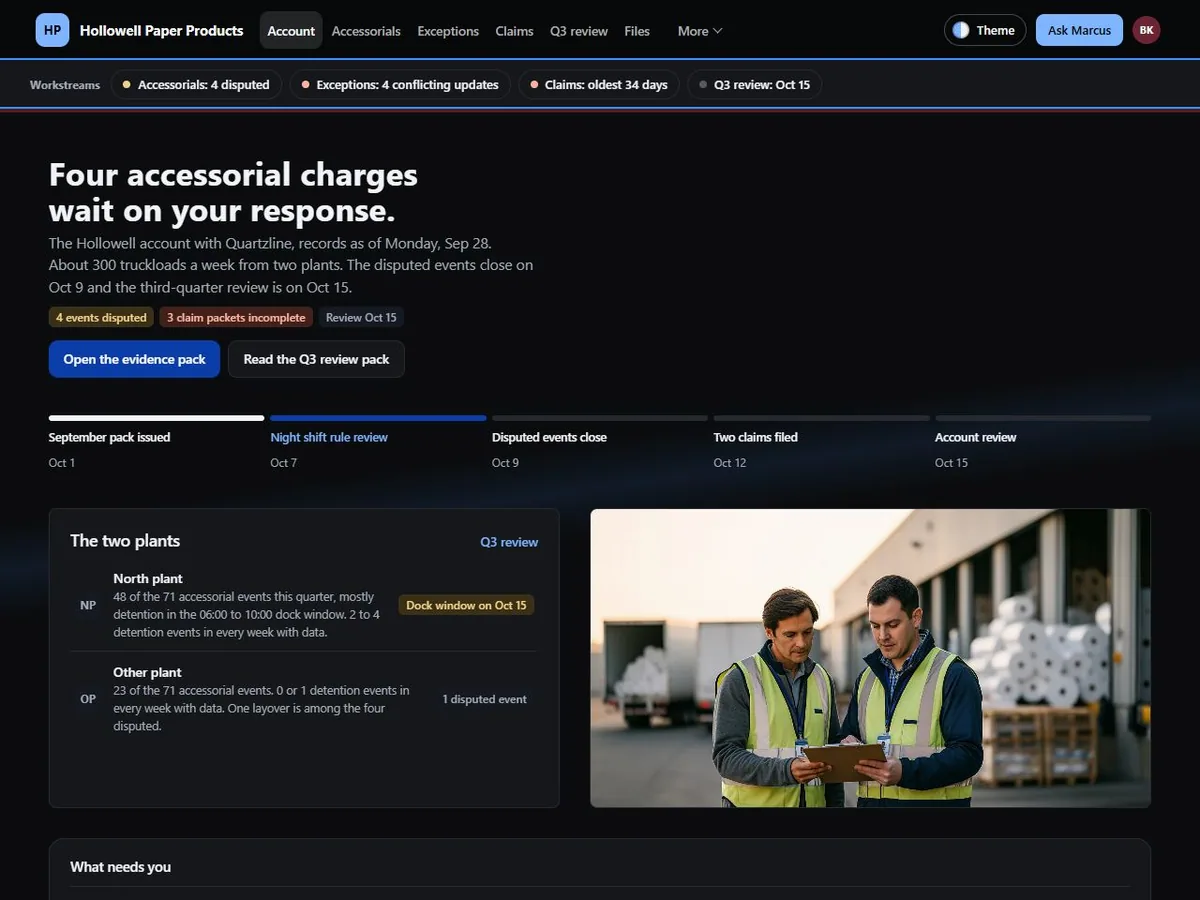1200x900 pixels.
Task: Select Two claims filed milestone
Action: 821,442
